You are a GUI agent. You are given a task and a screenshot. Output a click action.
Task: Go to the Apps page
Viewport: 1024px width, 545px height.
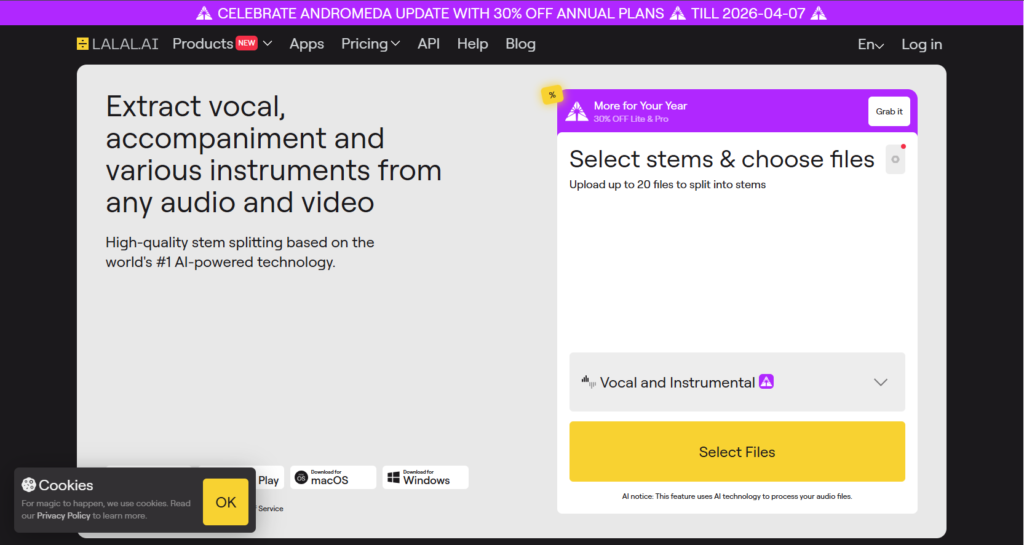pos(307,44)
